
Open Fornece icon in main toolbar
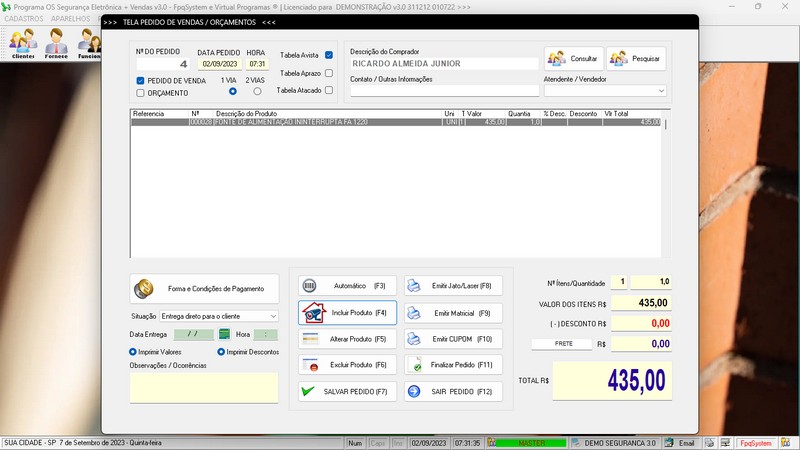(56, 43)
